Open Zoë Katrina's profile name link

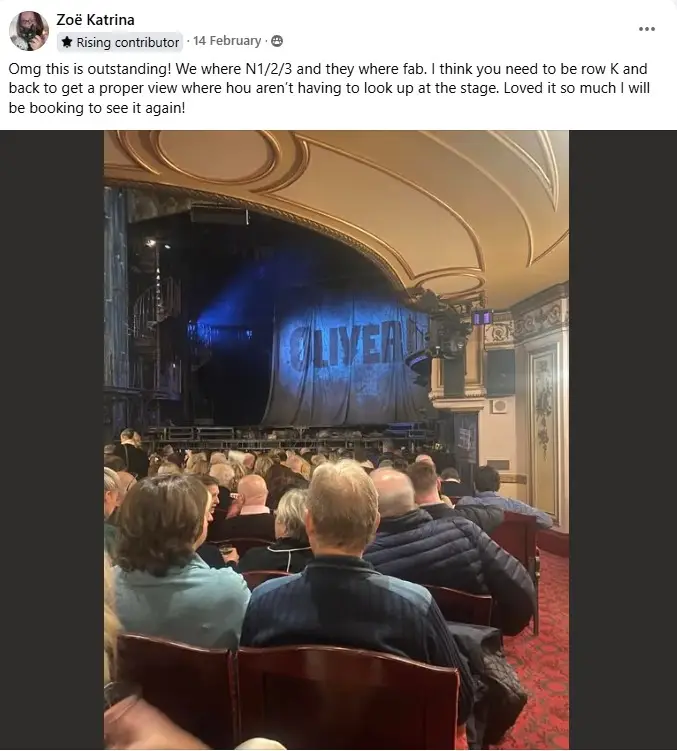pos(95,20)
